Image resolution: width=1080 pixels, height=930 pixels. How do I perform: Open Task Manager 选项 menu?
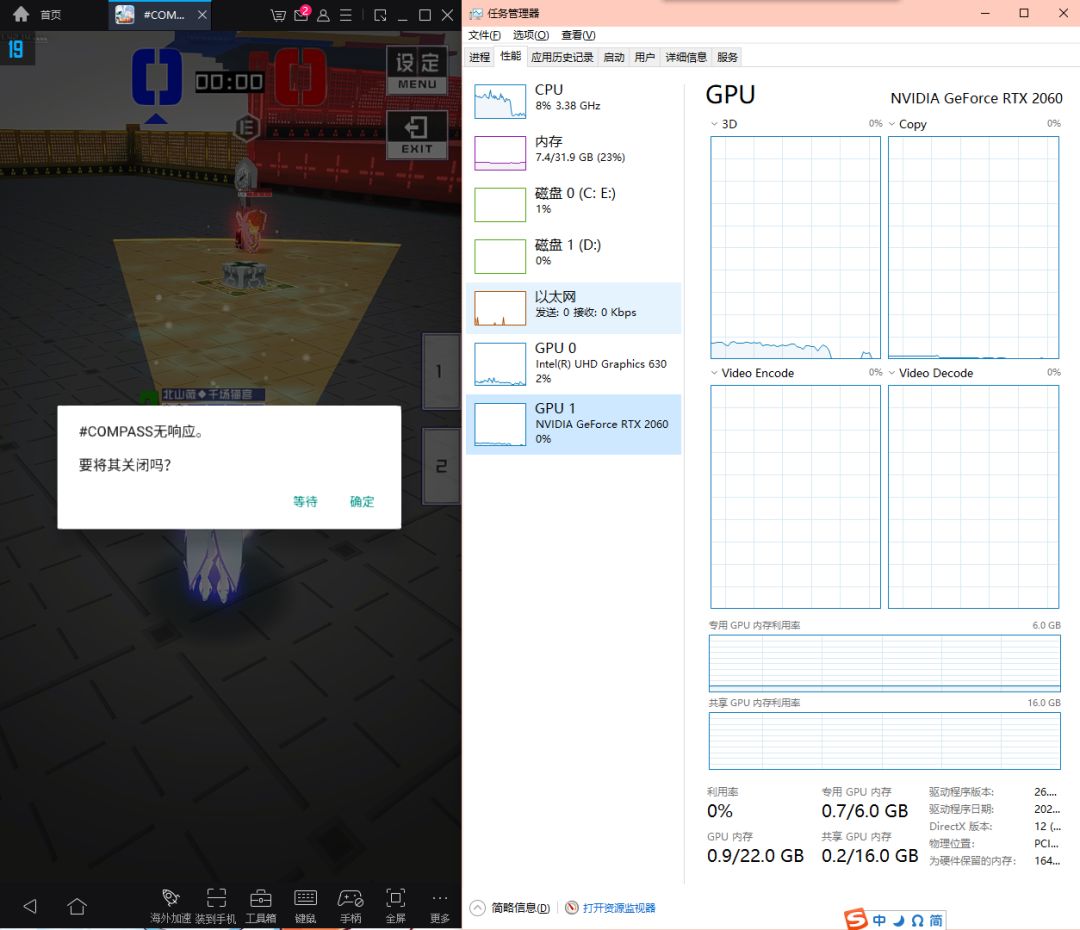(x=530, y=35)
